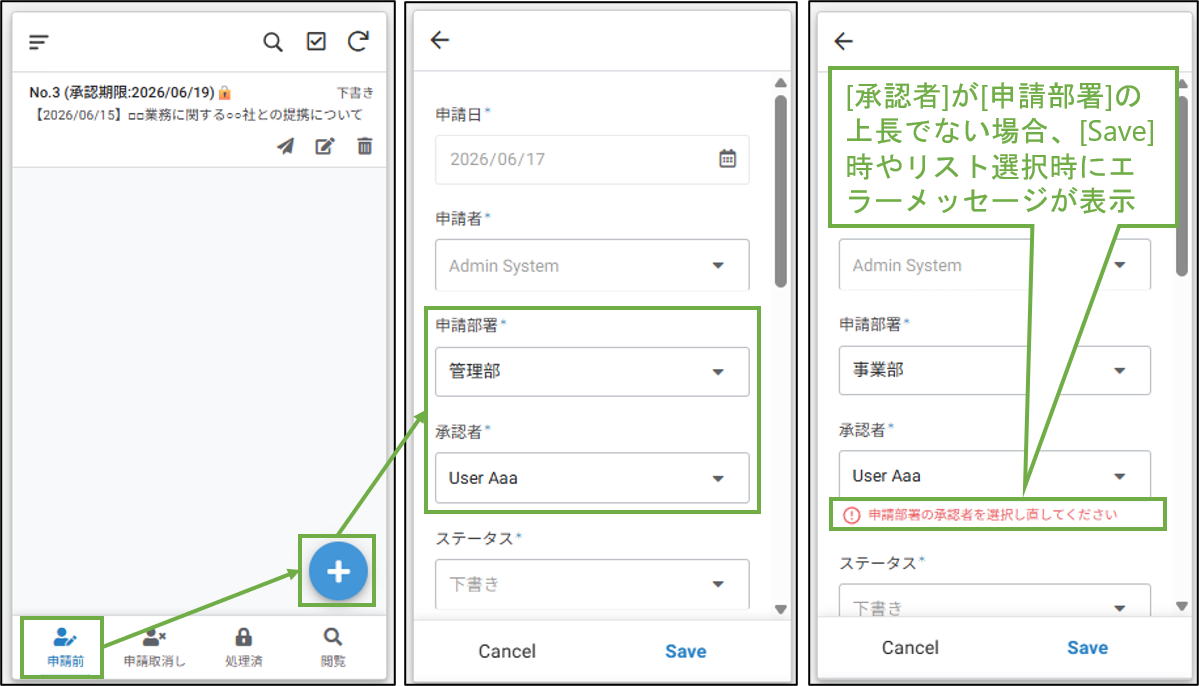Click the 申請日 date field 2026/06/17

pos(592,159)
